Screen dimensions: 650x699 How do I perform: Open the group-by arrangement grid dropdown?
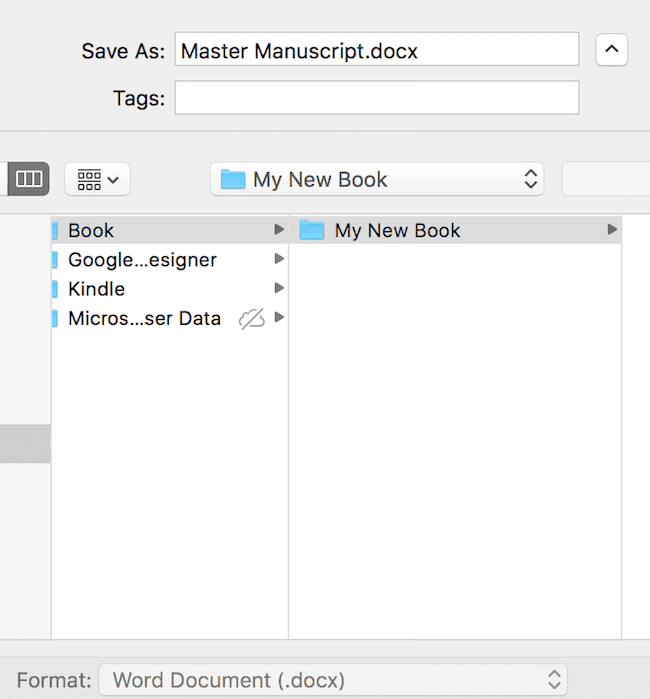[x=97, y=180]
